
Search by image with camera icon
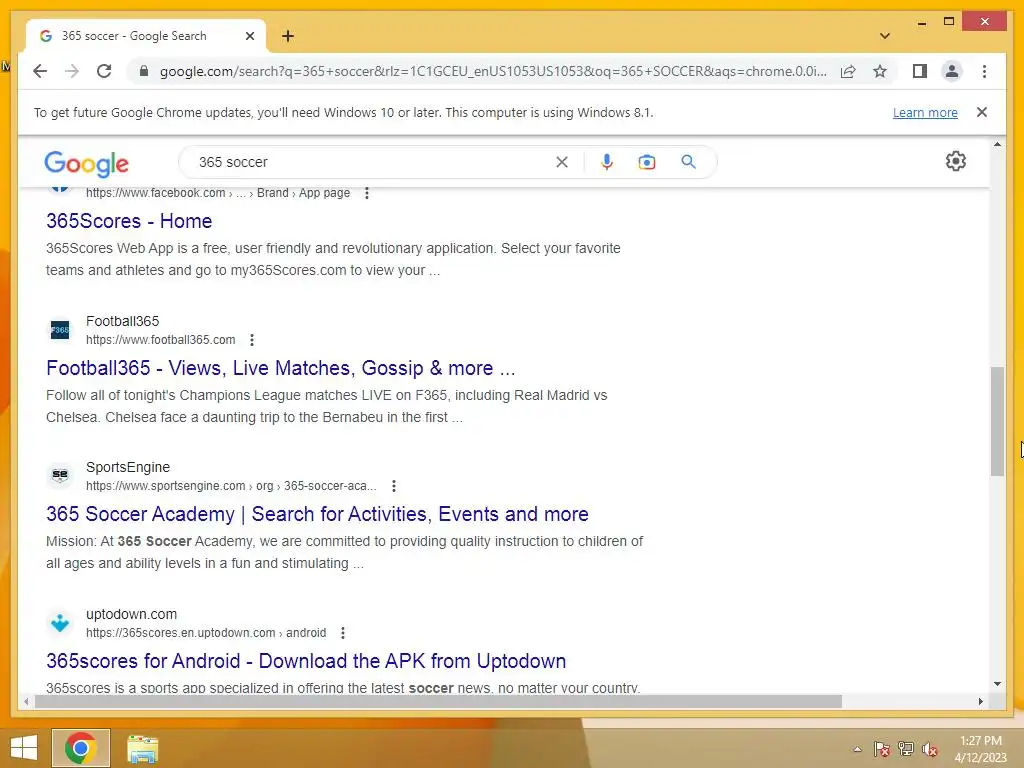point(647,162)
